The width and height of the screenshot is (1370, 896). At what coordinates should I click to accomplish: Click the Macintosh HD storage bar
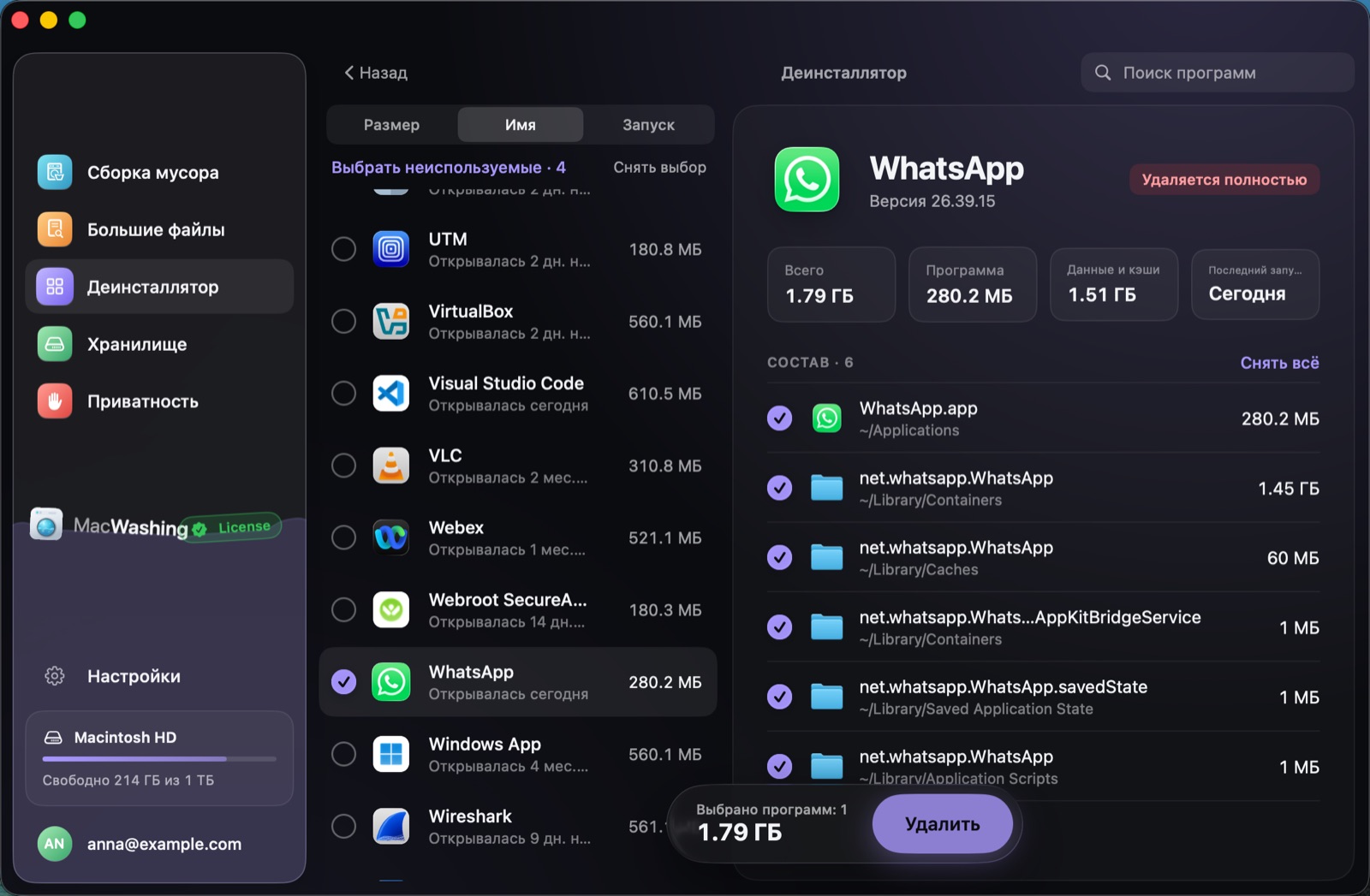159,758
